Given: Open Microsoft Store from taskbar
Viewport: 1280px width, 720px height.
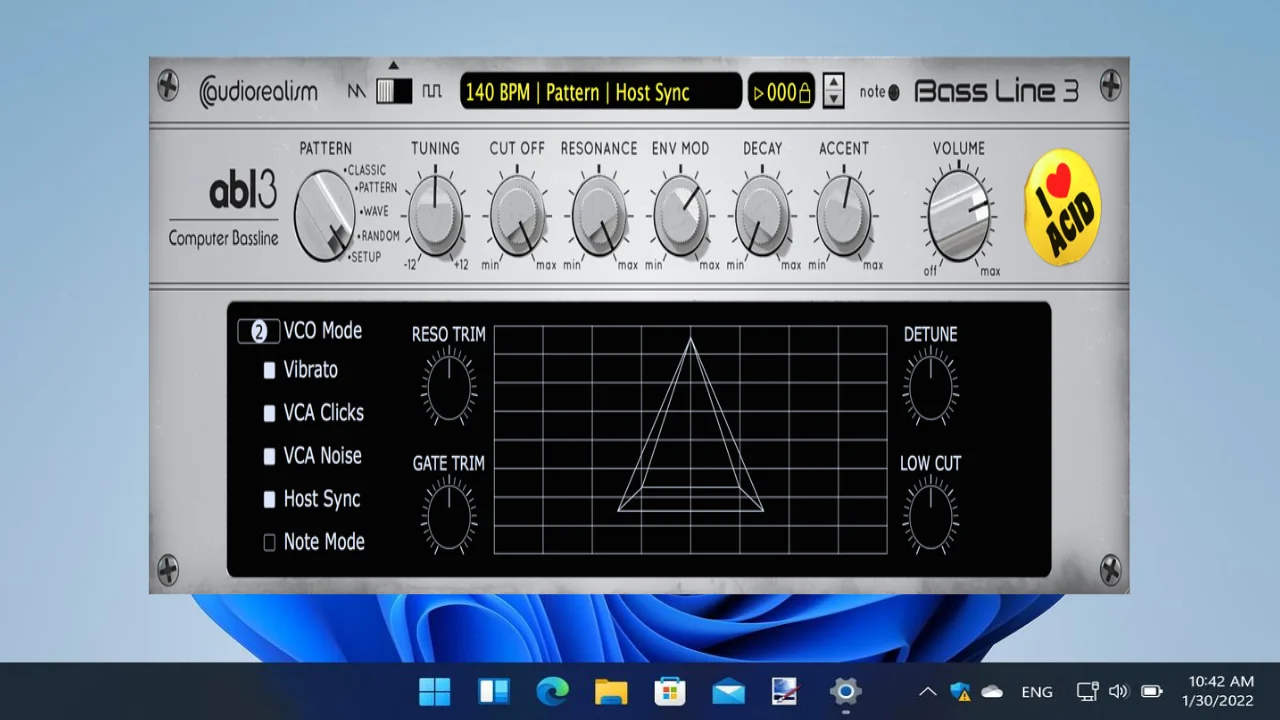Looking at the screenshot, I should 669,691.
